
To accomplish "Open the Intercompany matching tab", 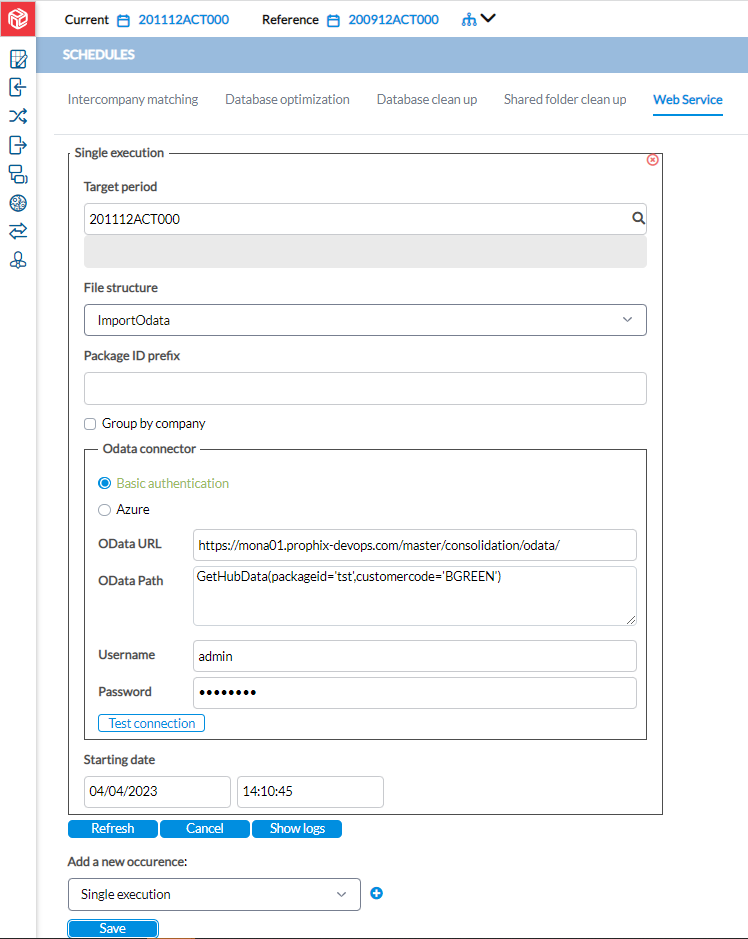I will click(133, 99).
